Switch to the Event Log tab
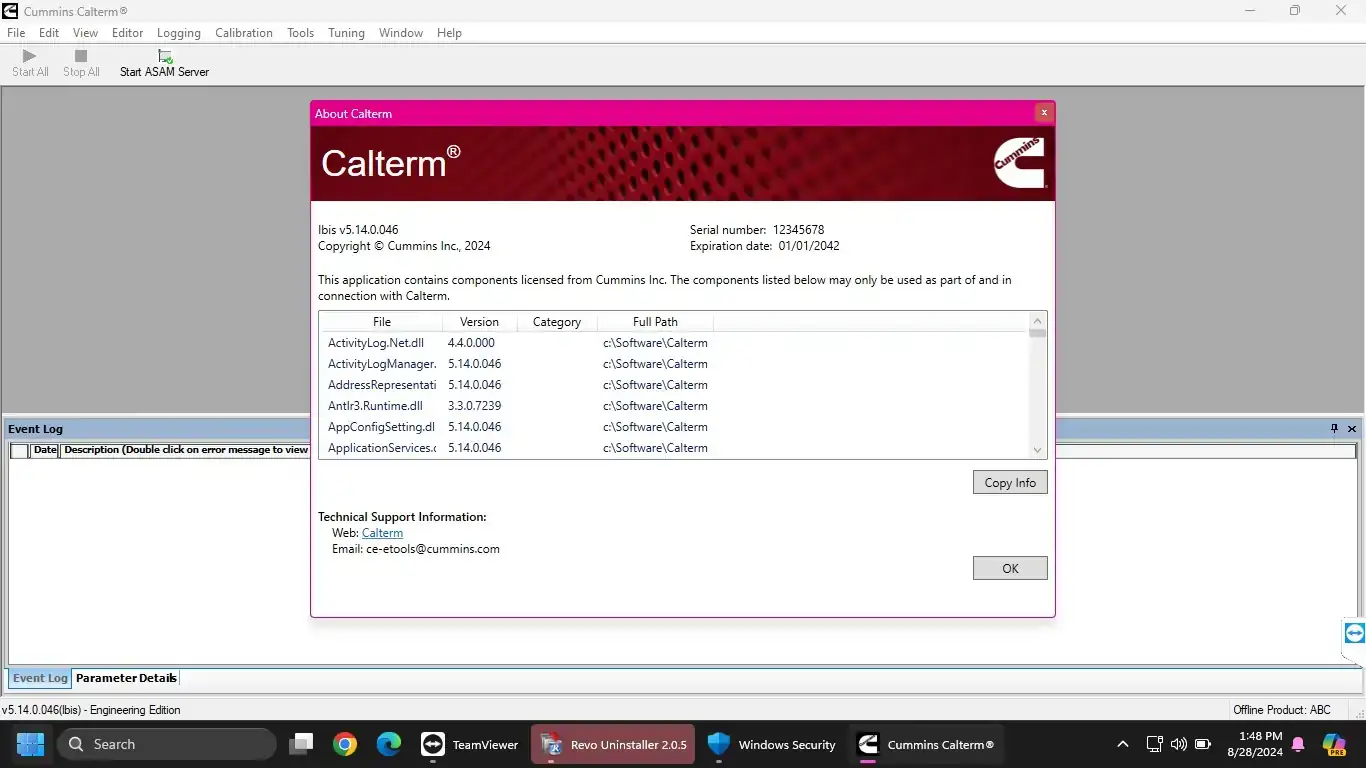 (40, 678)
